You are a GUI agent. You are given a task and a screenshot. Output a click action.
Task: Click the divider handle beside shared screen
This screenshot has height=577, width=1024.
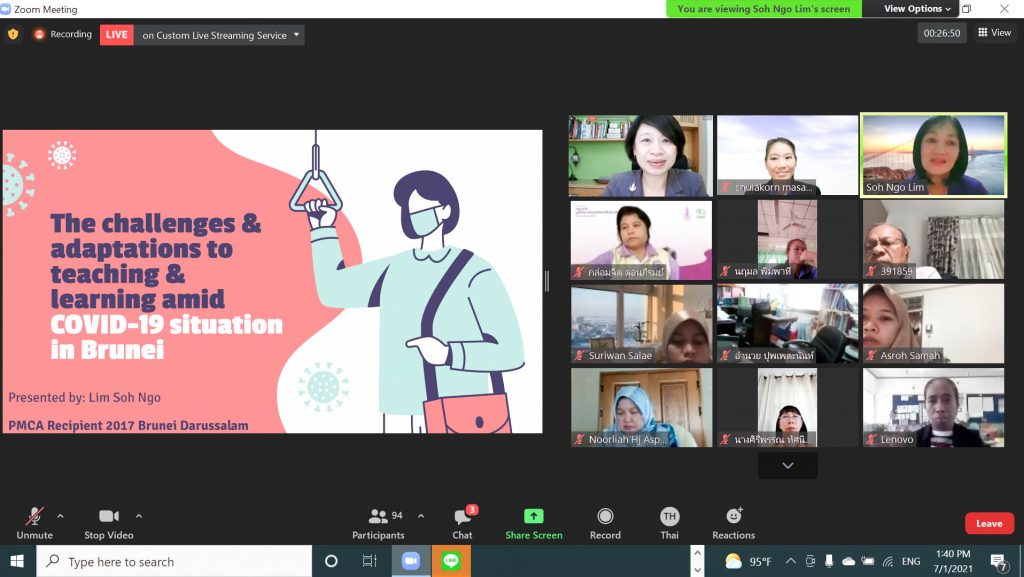(x=547, y=281)
